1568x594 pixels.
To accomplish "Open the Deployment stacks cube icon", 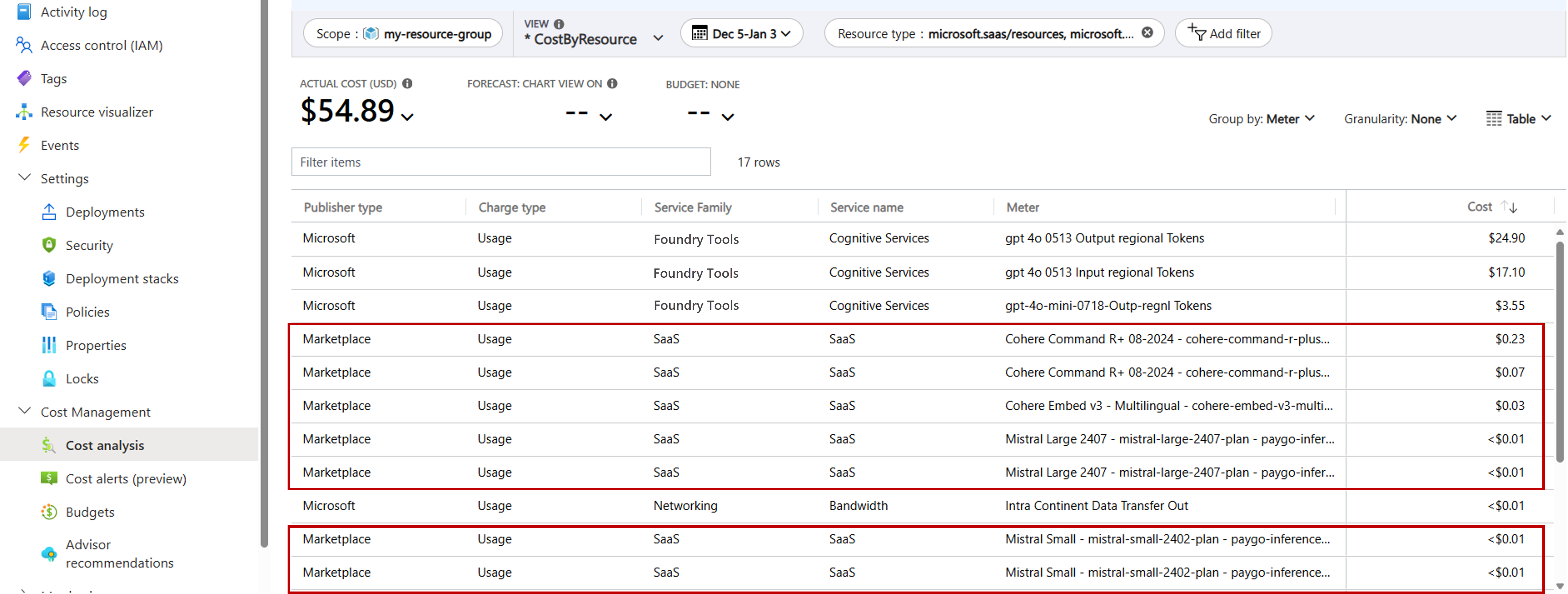I will [49, 278].
